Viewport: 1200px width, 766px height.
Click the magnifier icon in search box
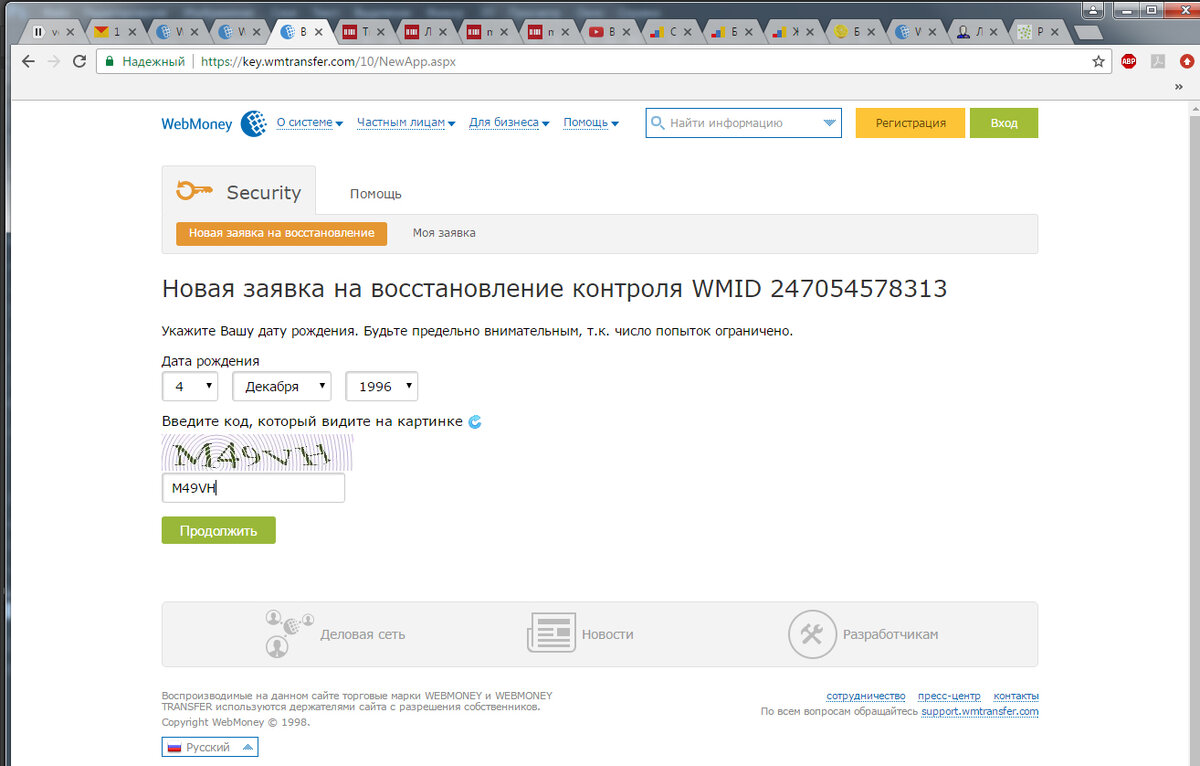tap(658, 123)
